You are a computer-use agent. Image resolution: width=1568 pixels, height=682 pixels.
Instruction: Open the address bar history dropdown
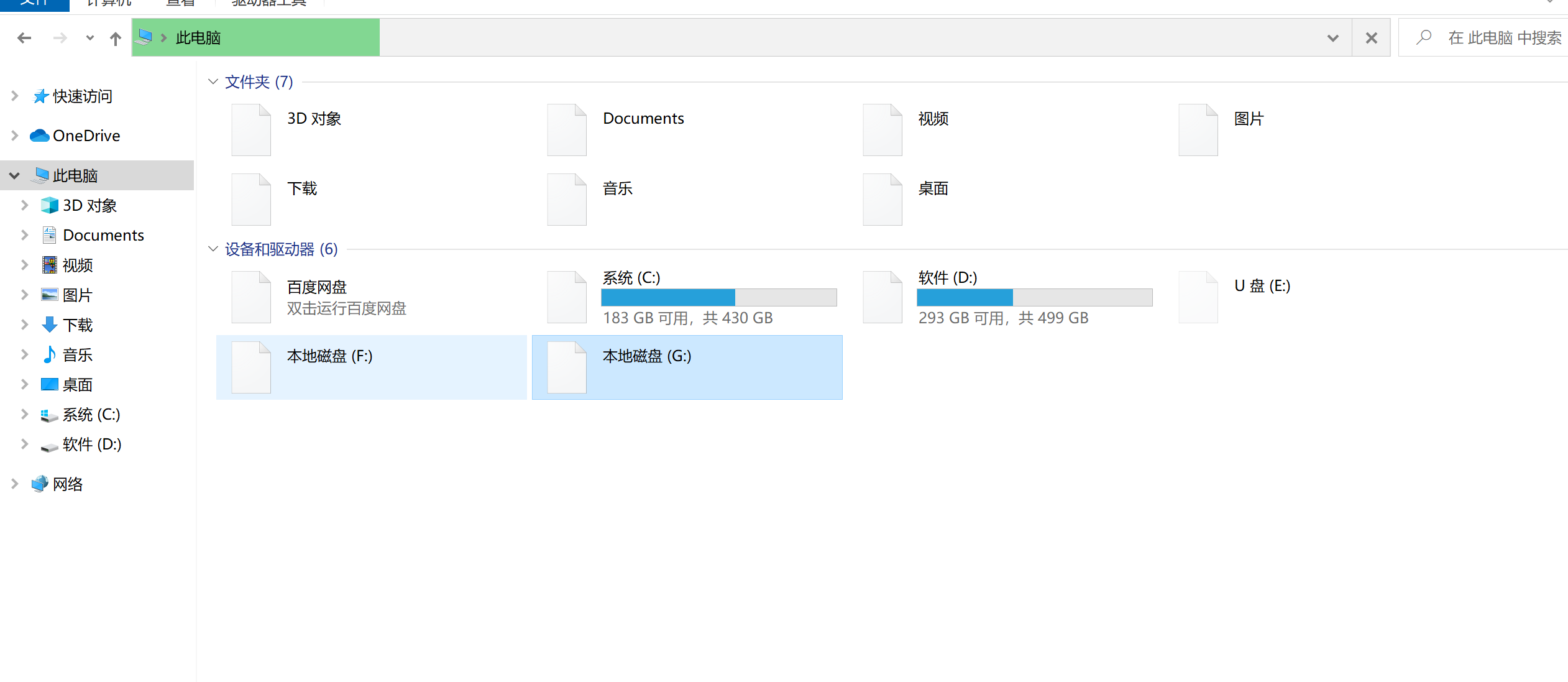point(1333,38)
